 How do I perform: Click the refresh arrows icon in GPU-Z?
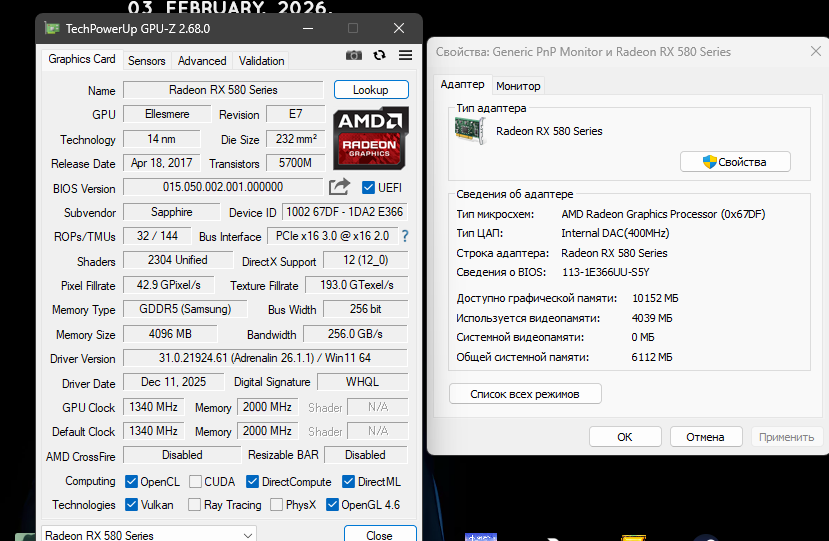(380, 56)
